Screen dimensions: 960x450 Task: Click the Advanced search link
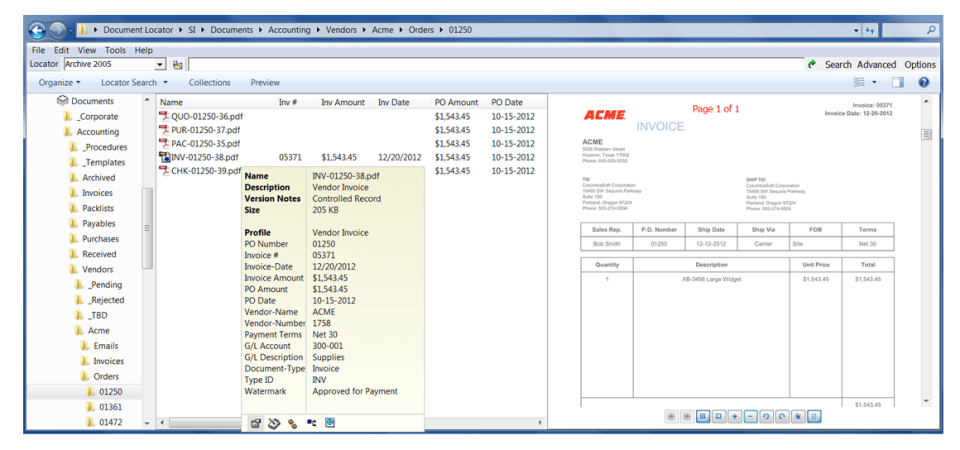coord(876,64)
